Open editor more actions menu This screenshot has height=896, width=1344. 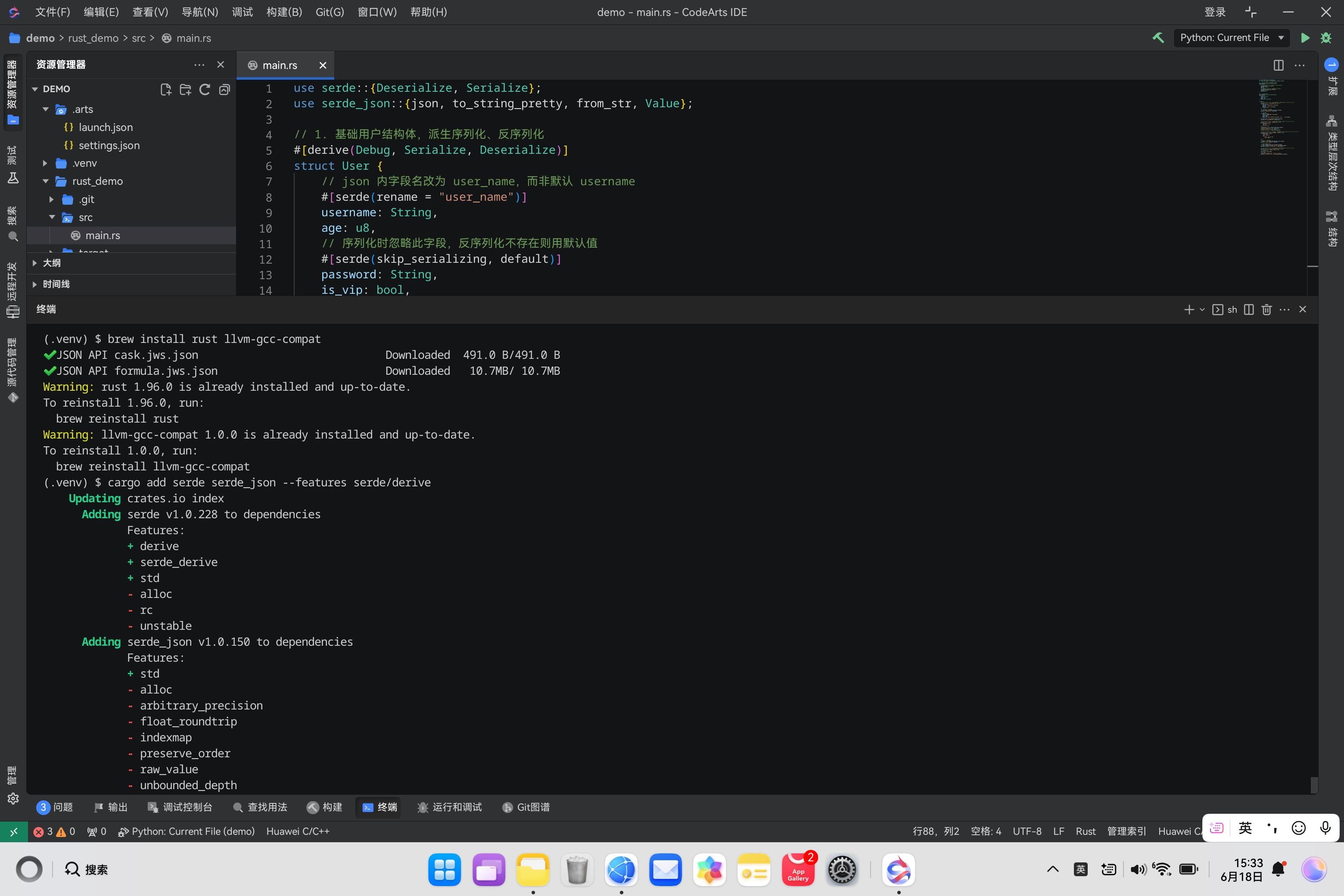(x=1300, y=65)
